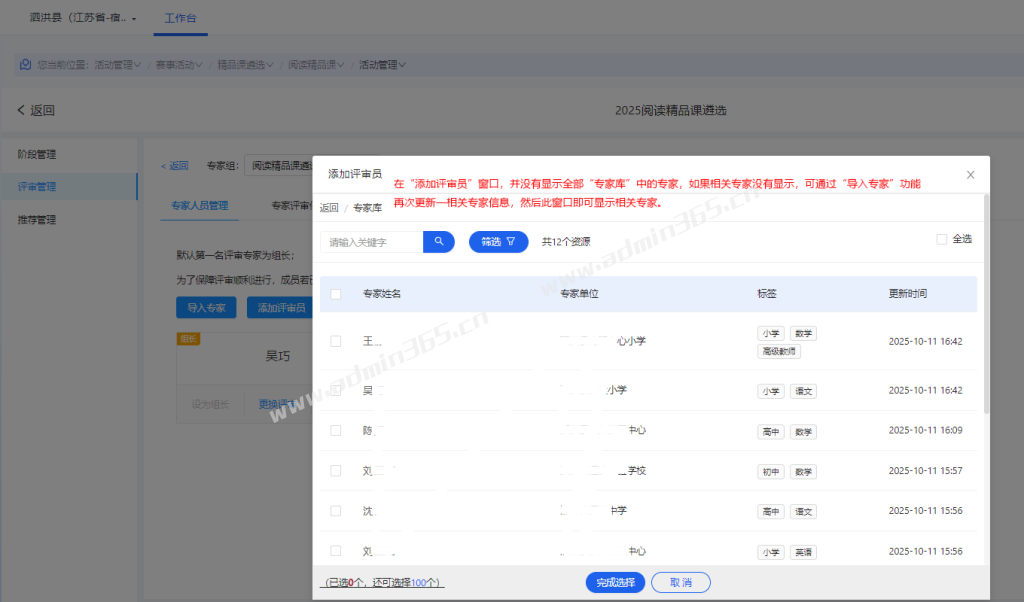Tick the checkbox for the 15:57 刘 row
This screenshot has width=1024, height=602.
coord(336,471)
